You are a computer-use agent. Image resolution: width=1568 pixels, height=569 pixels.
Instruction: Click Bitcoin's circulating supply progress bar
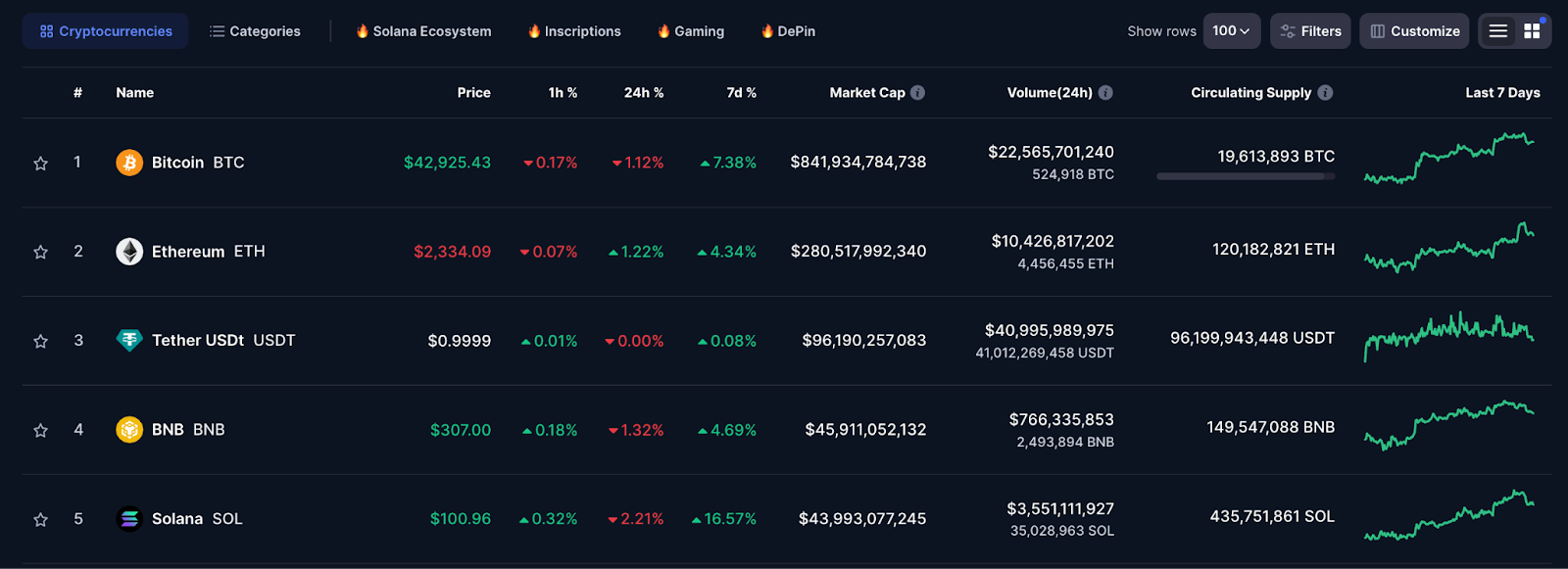pyautogui.click(x=1246, y=176)
